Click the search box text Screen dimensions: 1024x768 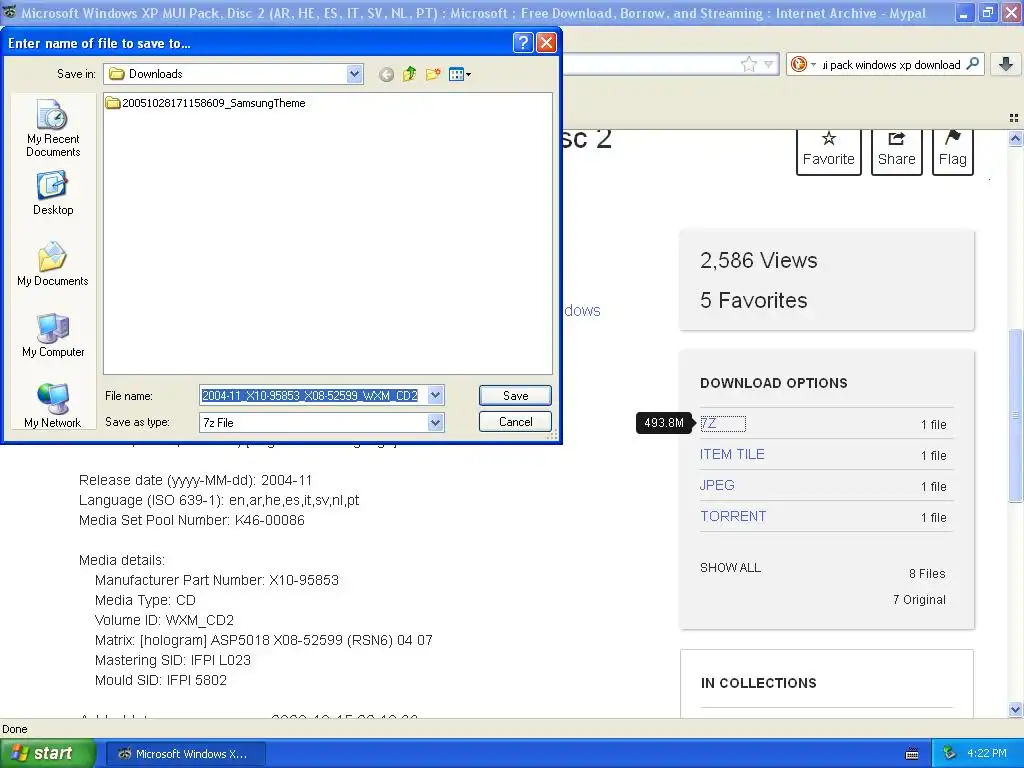[891, 65]
